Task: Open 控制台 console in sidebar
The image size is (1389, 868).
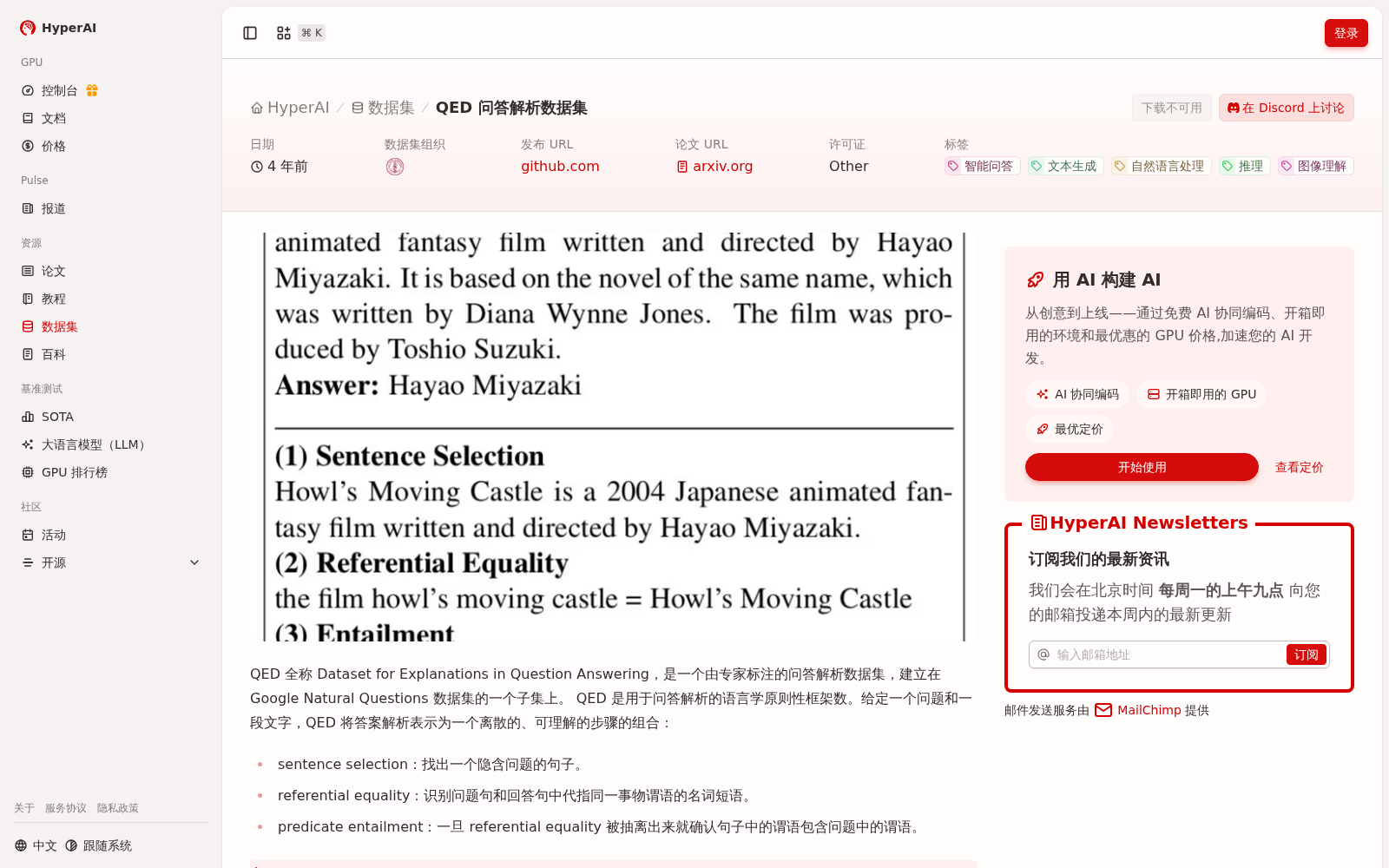Action: pyautogui.click(x=59, y=90)
